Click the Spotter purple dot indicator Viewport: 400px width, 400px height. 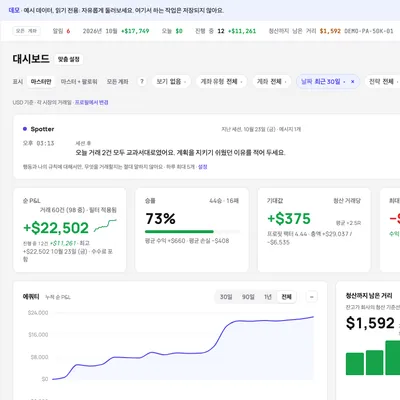[x=25, y=129]
